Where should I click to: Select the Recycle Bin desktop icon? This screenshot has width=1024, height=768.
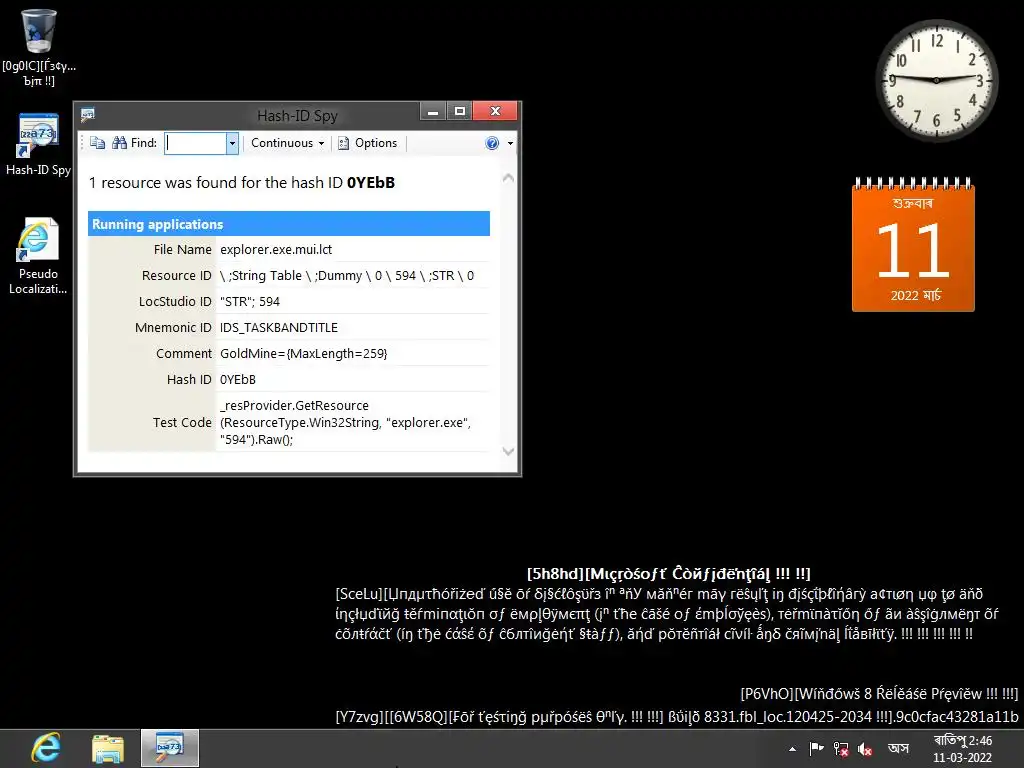point(39,48)
